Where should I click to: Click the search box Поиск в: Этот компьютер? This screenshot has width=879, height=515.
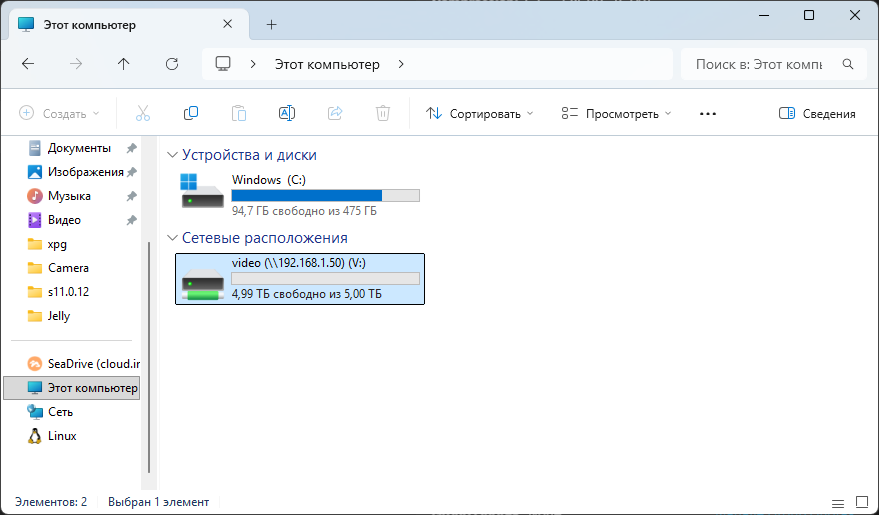760,64
